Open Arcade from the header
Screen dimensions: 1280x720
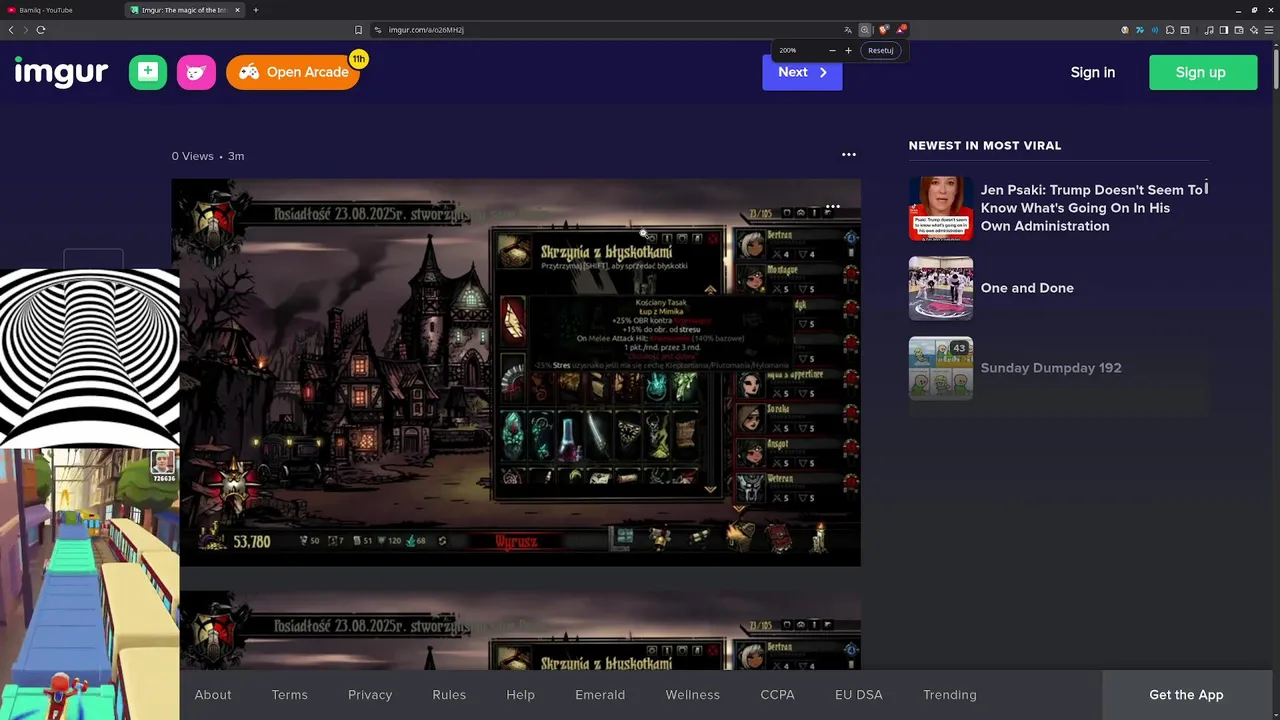[x=293, y=72]
